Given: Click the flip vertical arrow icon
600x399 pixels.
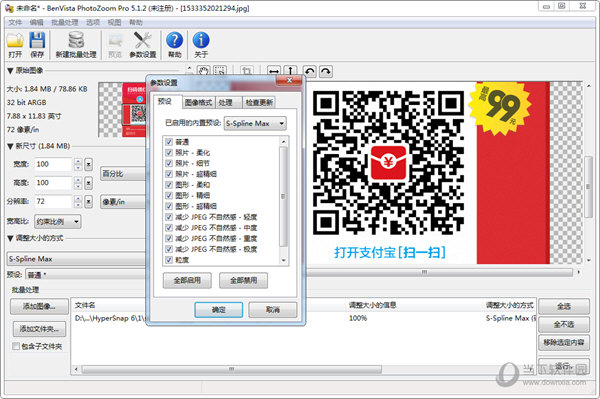Looking at the screenshot, I should [290, 71].
